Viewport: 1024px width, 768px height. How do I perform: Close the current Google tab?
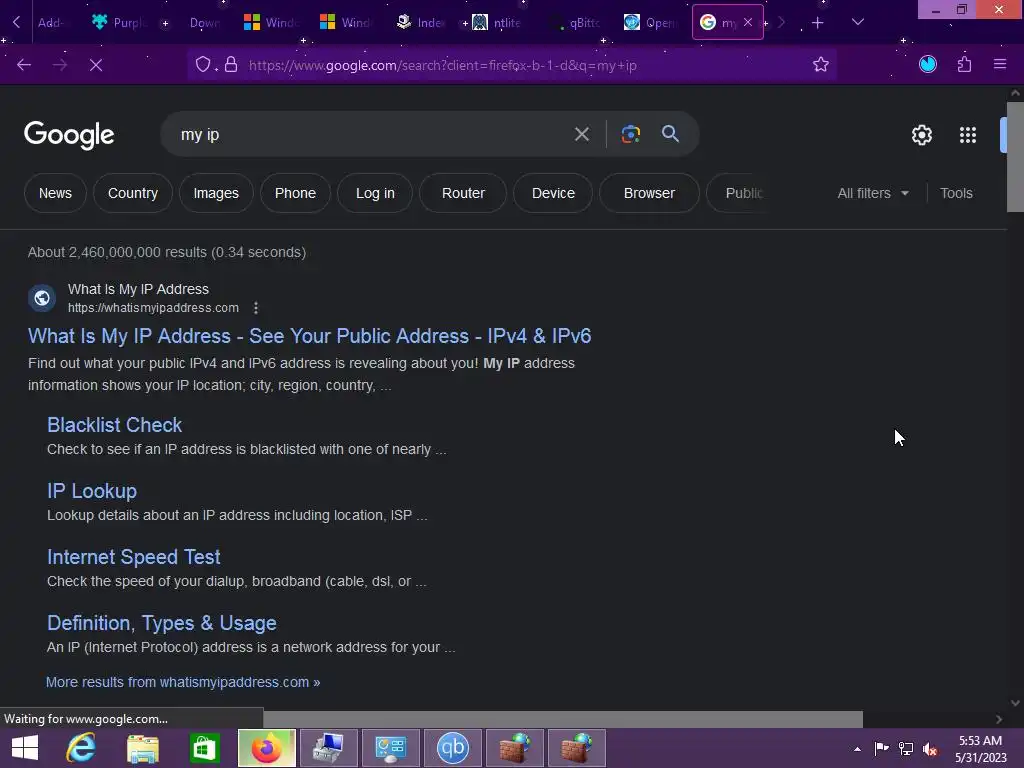click(x=748, y=22)
